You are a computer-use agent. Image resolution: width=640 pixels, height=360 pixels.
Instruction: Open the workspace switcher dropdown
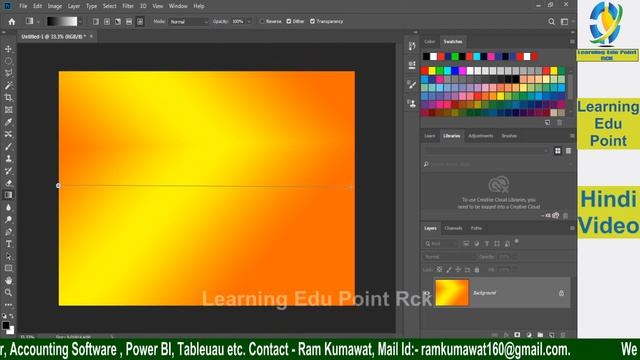click(x=565, y=22)
